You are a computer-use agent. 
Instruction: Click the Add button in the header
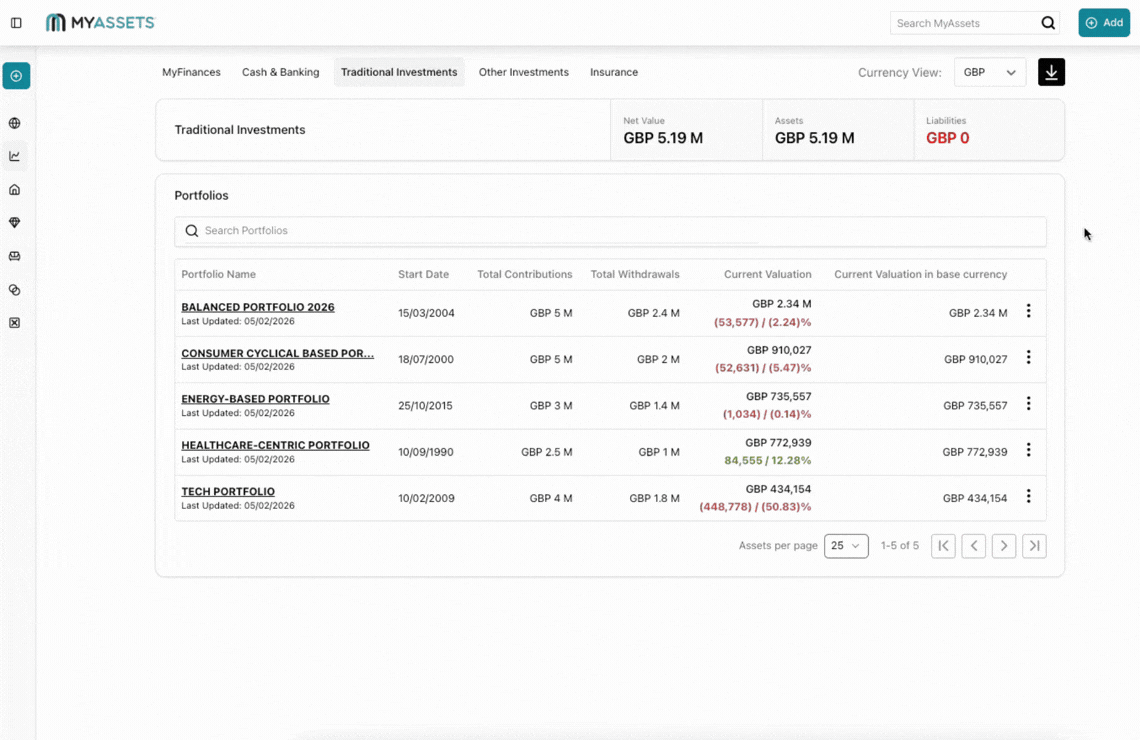(x=1103, y=22)
